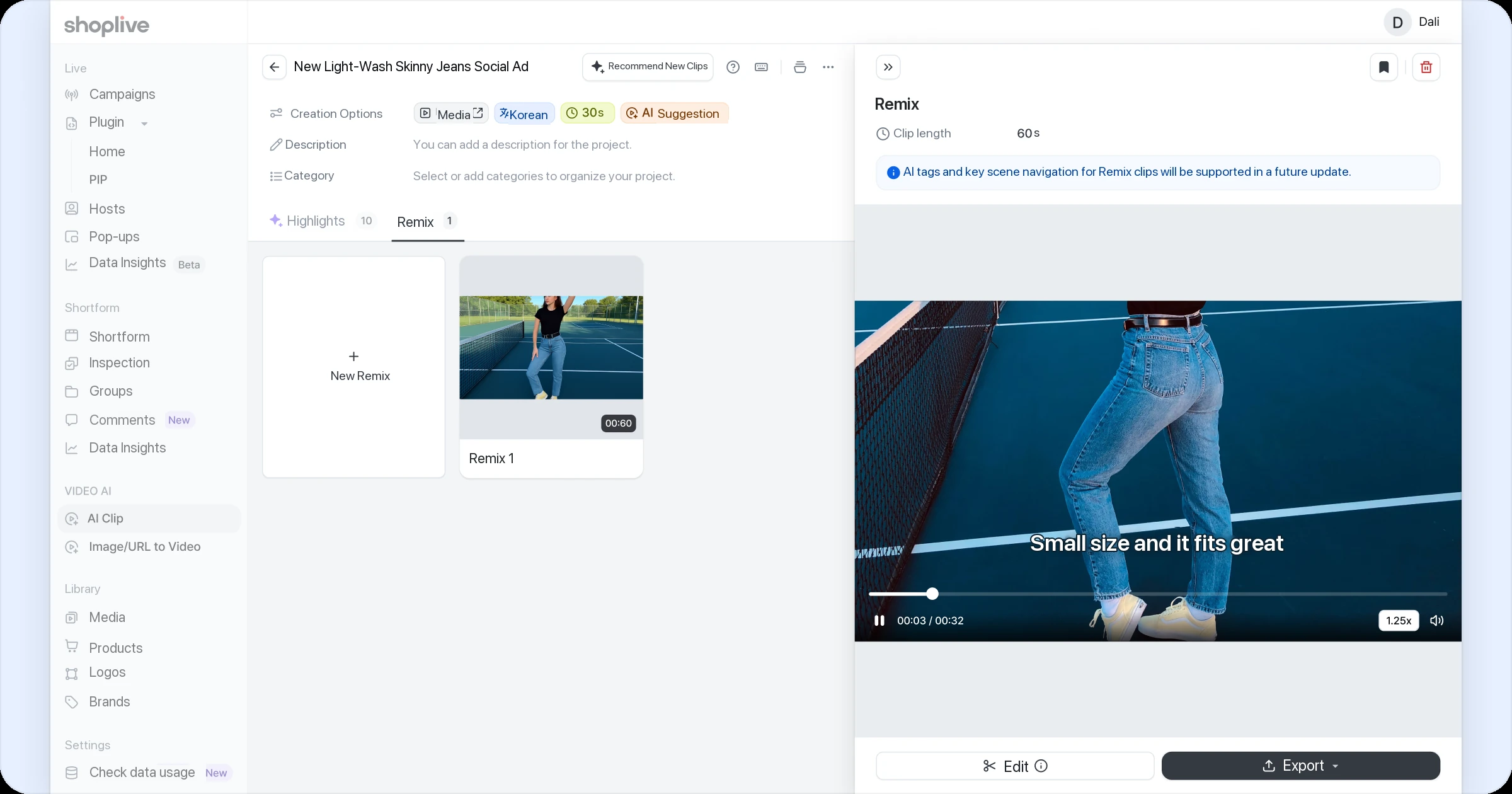The width and height of the screenshot is (1512, 794).
Task: Click the 30s duration tag
Action: point(587,113)
